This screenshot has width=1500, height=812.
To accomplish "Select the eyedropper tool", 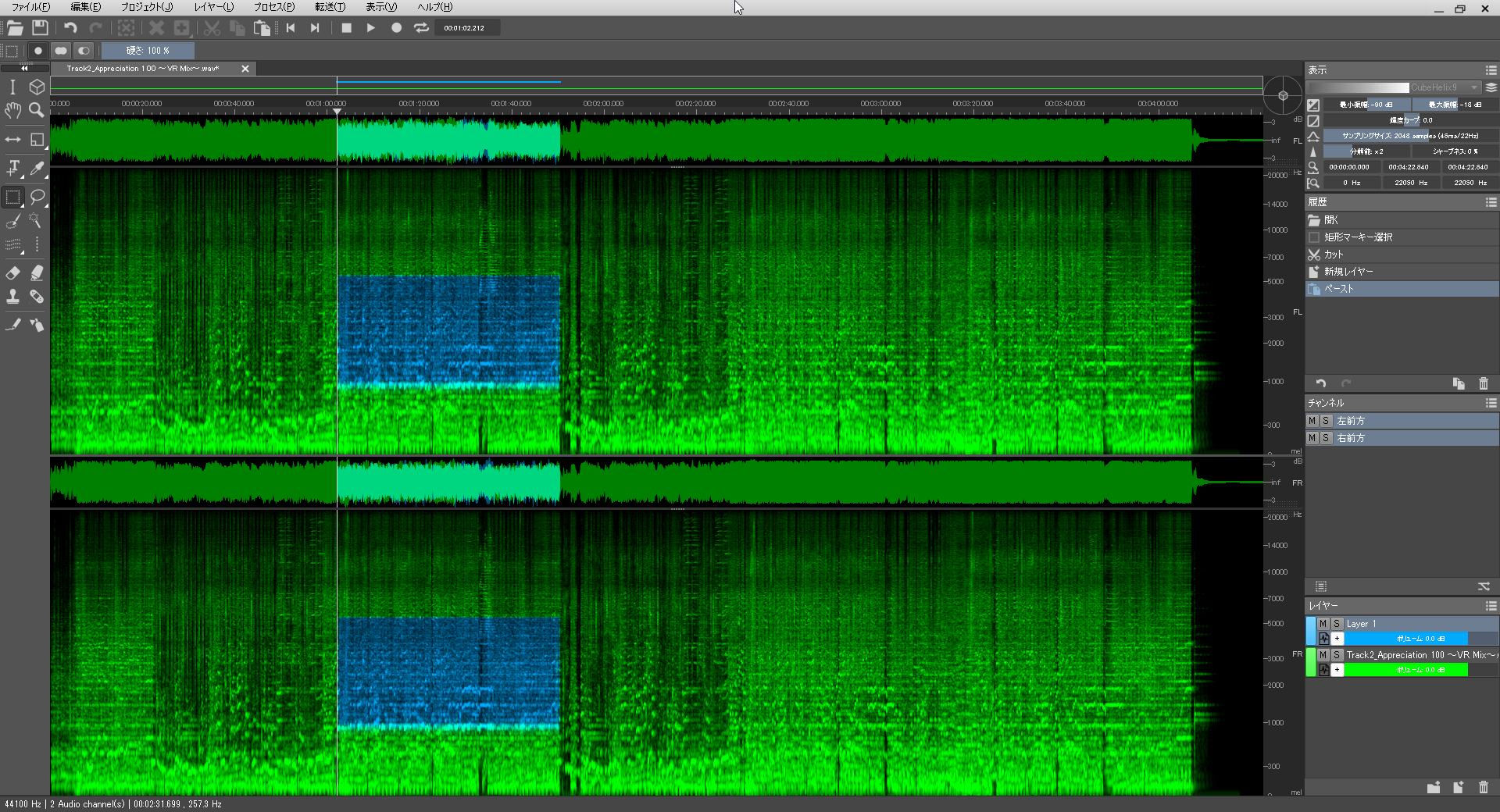I will coord(37,168).
